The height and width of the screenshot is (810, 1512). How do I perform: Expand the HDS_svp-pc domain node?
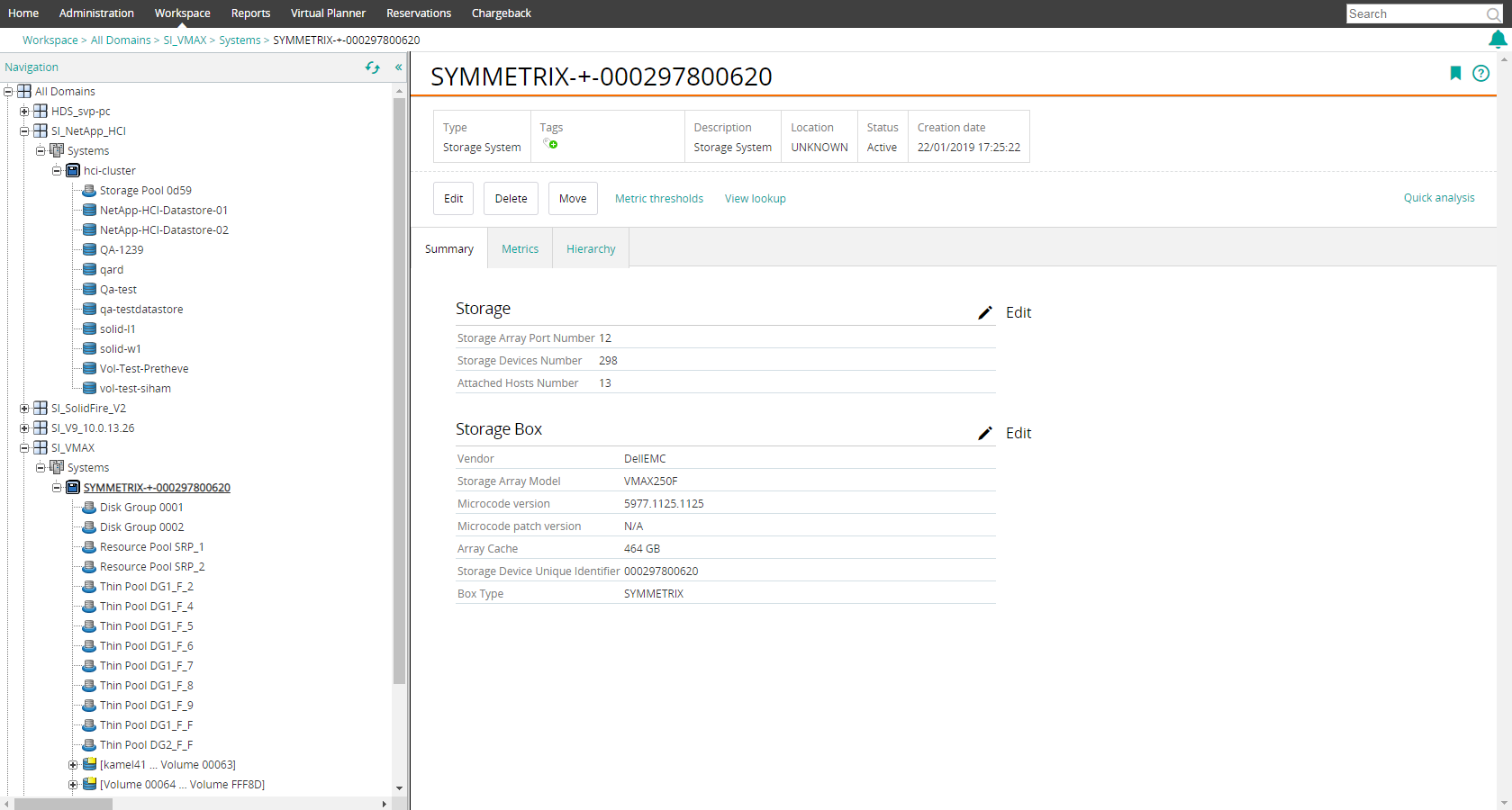tap(24, 112)
